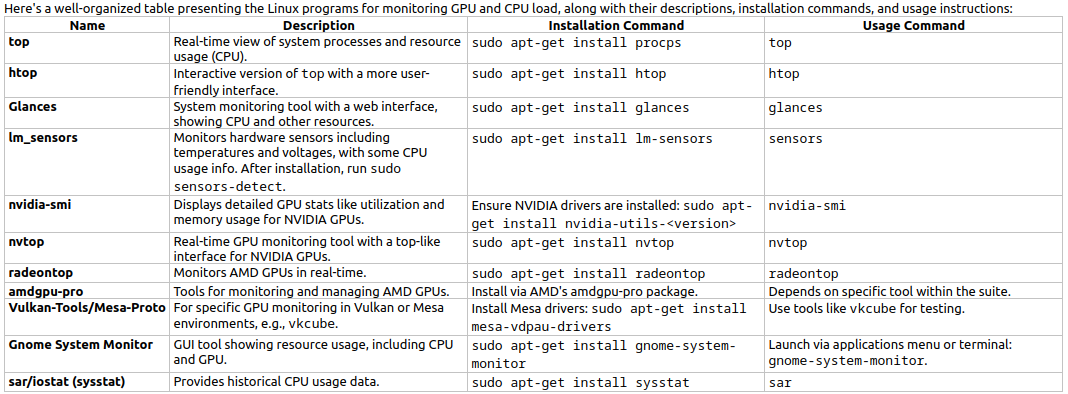Click the lm_sensors row name
This screenshot has width=1068, height=394.
point(43,138)
